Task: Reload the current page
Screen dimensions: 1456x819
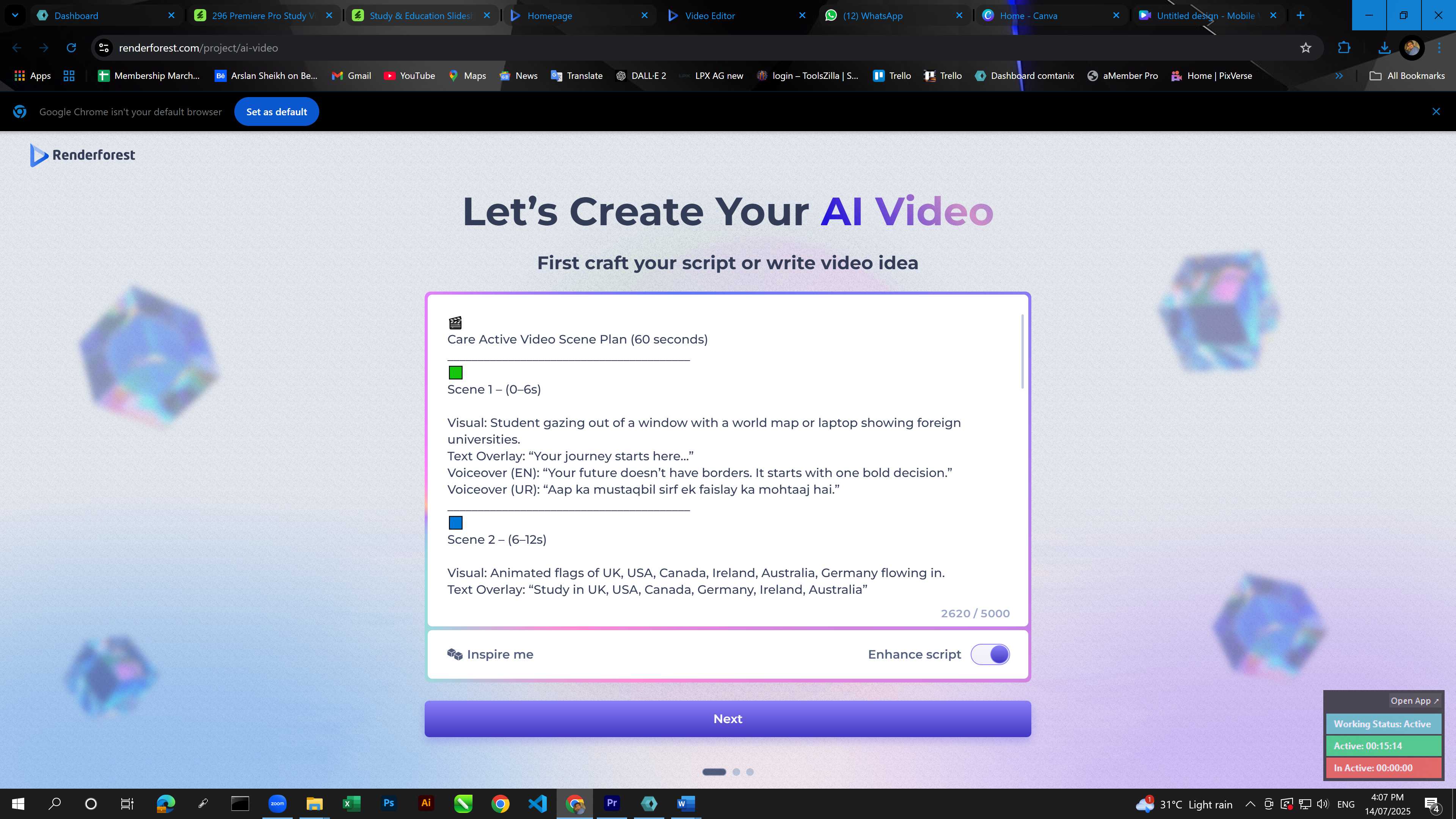Action: coord(71,48)
